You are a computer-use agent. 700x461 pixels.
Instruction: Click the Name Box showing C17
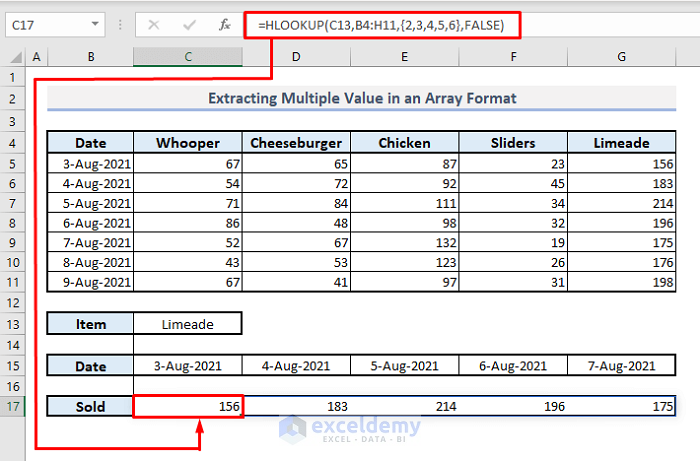tap(55, 25)
